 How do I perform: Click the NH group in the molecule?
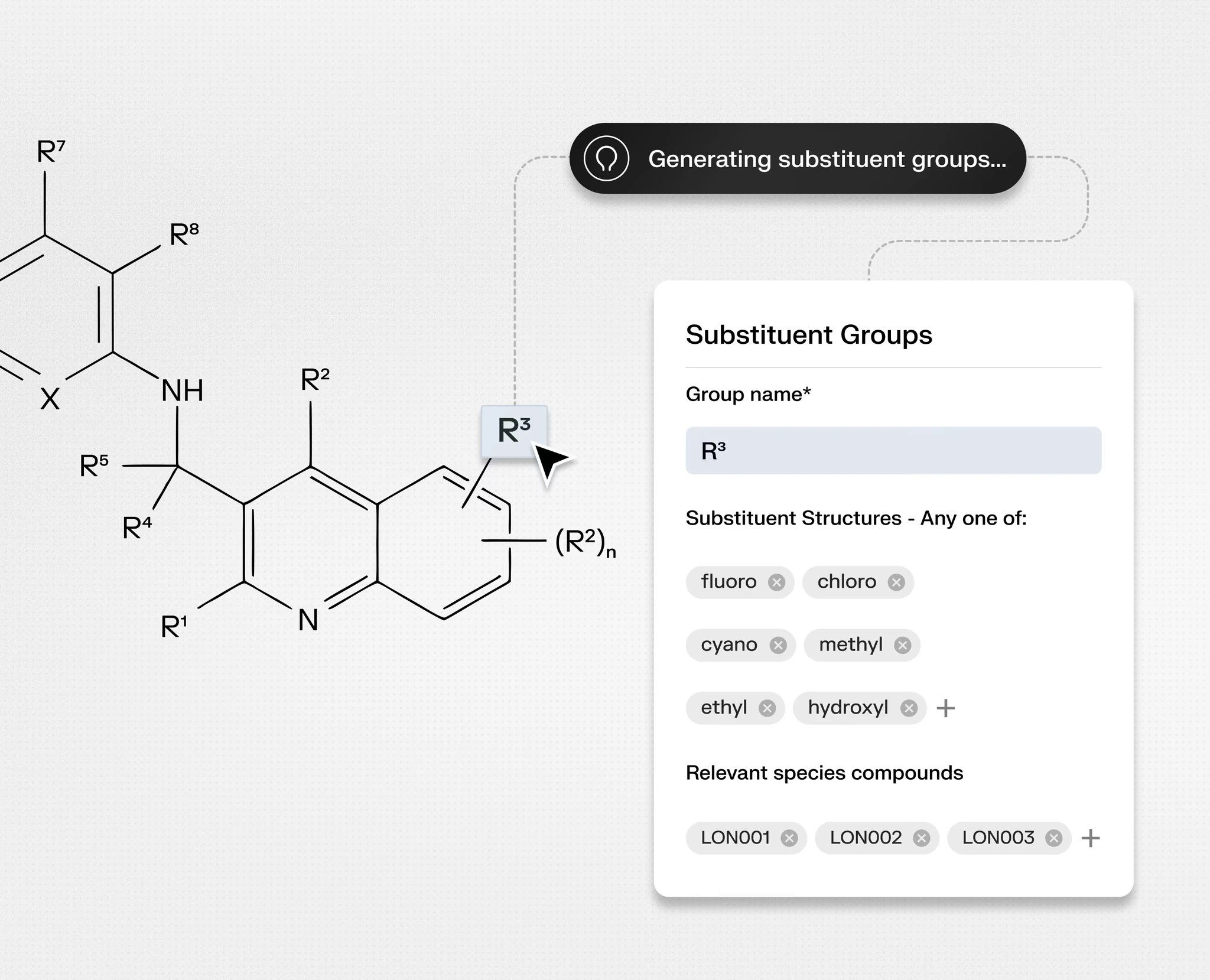coord(183,390)
